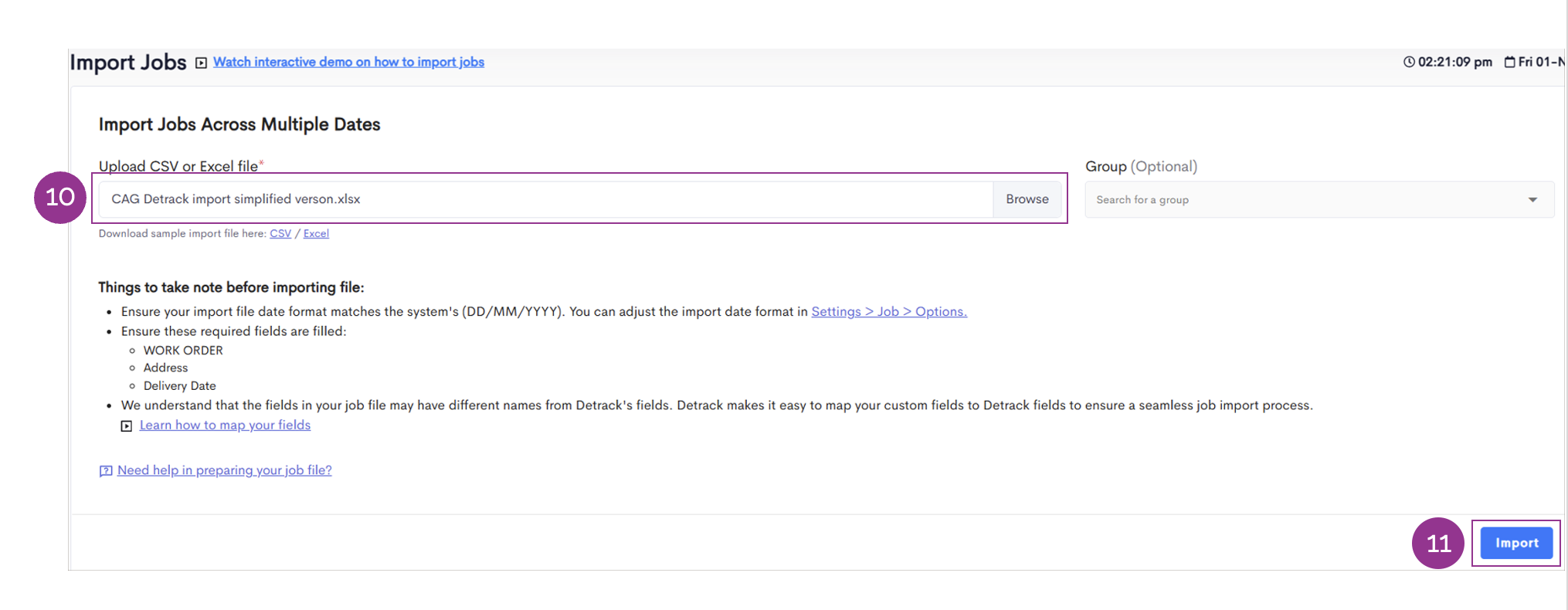This screenshot has width=1568, height=610.
Task: Click play icon beside Learn how to map
Action: tap(127, 426)
